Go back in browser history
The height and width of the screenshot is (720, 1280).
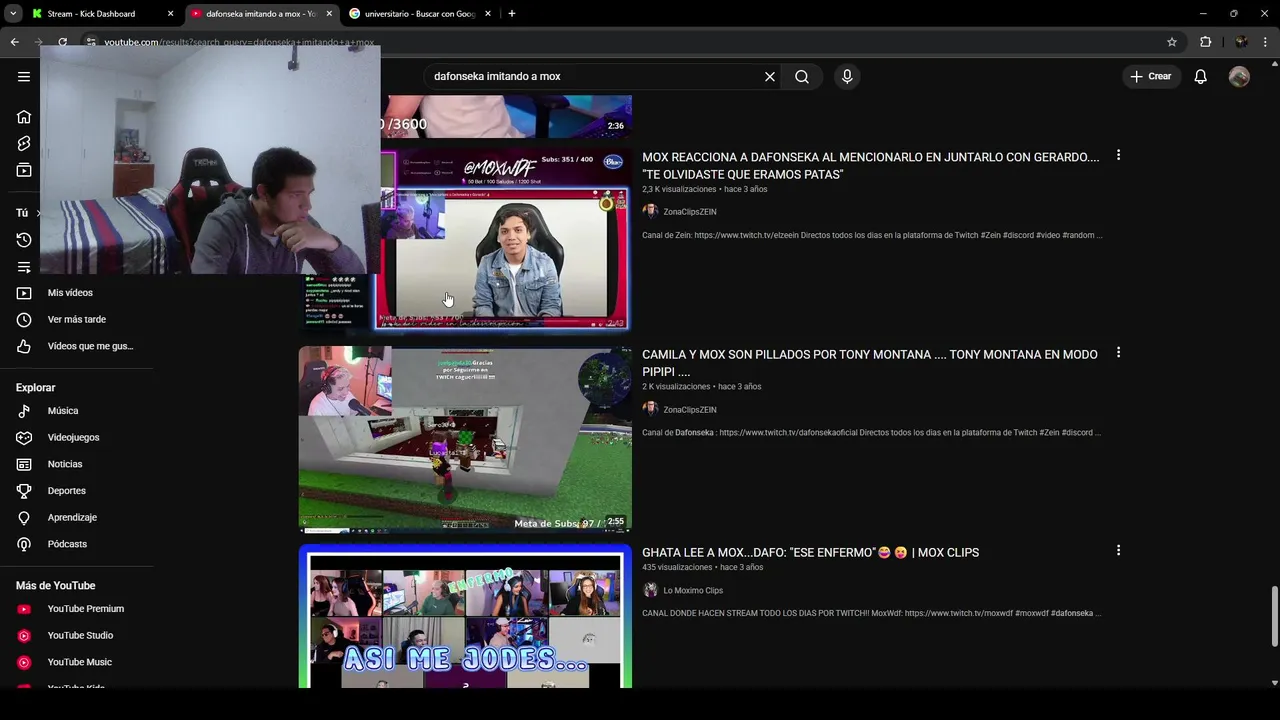tap(14, 42)
